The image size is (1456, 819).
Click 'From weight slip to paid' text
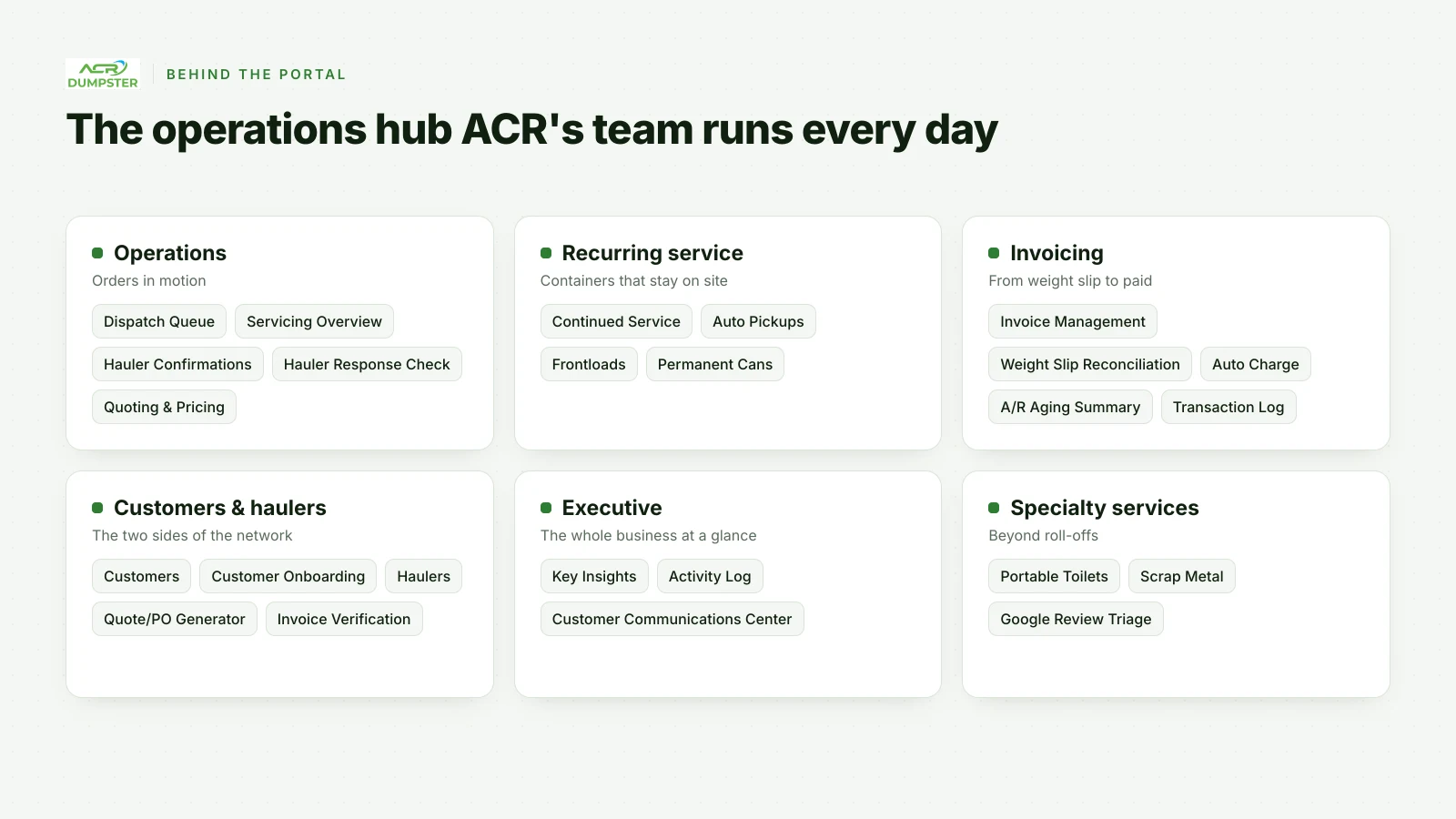coord(1070,281)
